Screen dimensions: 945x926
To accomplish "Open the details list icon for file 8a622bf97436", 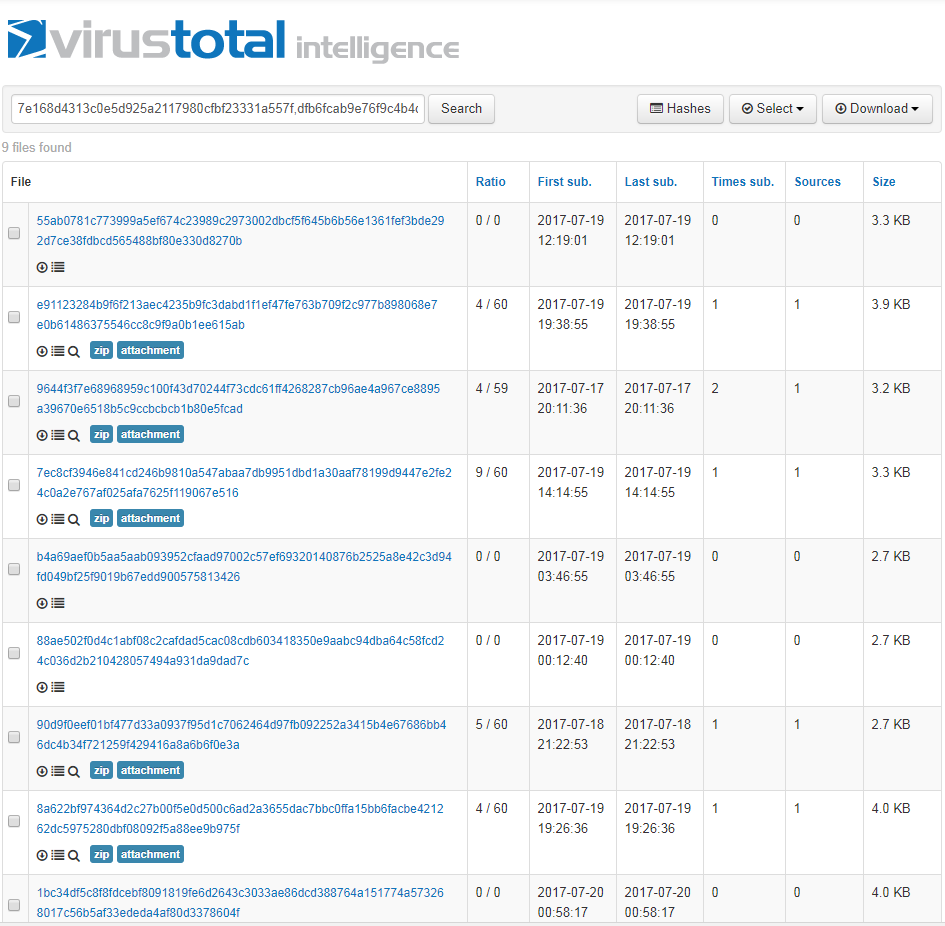I will [58, 855].
